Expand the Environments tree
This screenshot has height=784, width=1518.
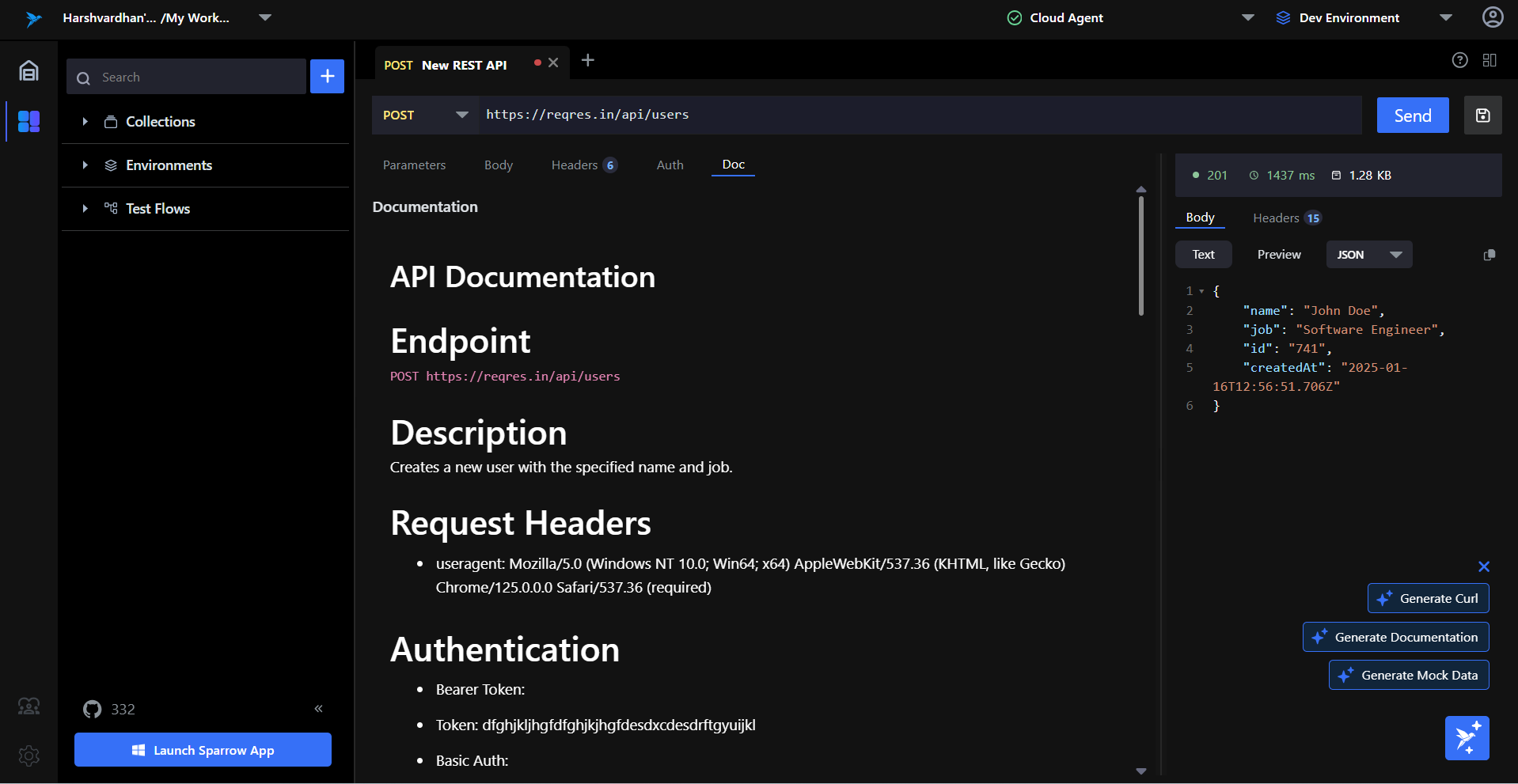pos(85,165)
